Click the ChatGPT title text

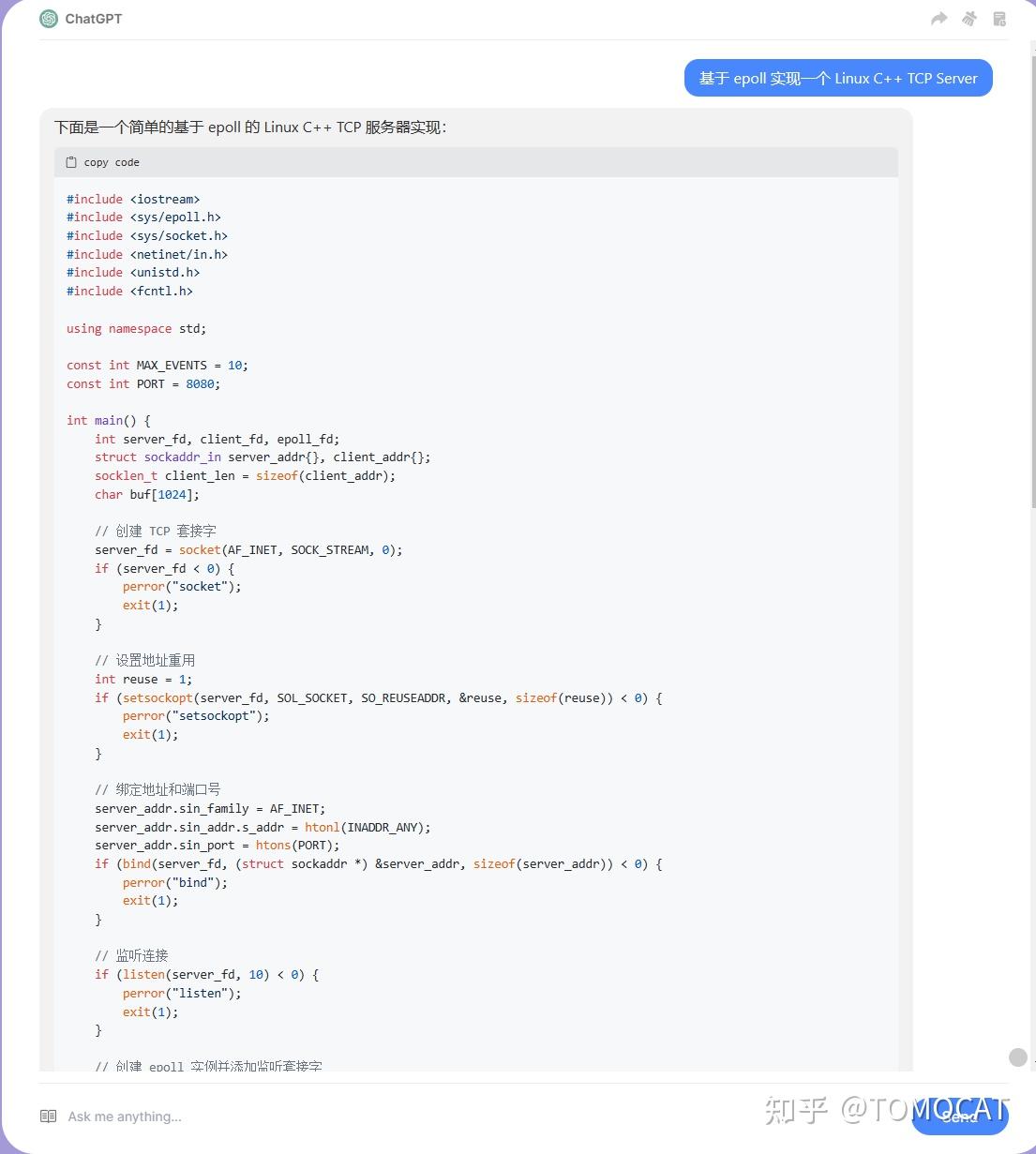click(x=94, y=19)
